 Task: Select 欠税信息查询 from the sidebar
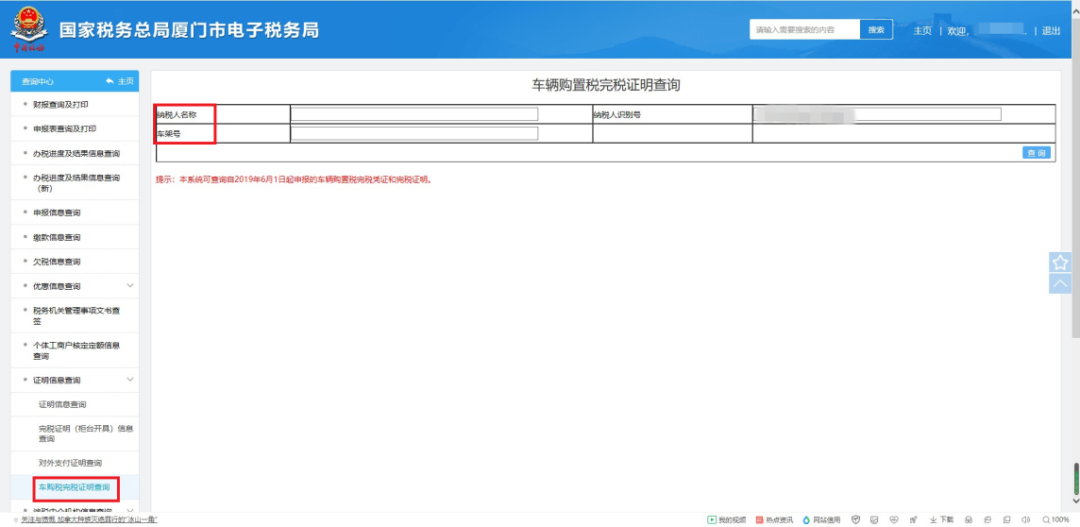(57, 261)
